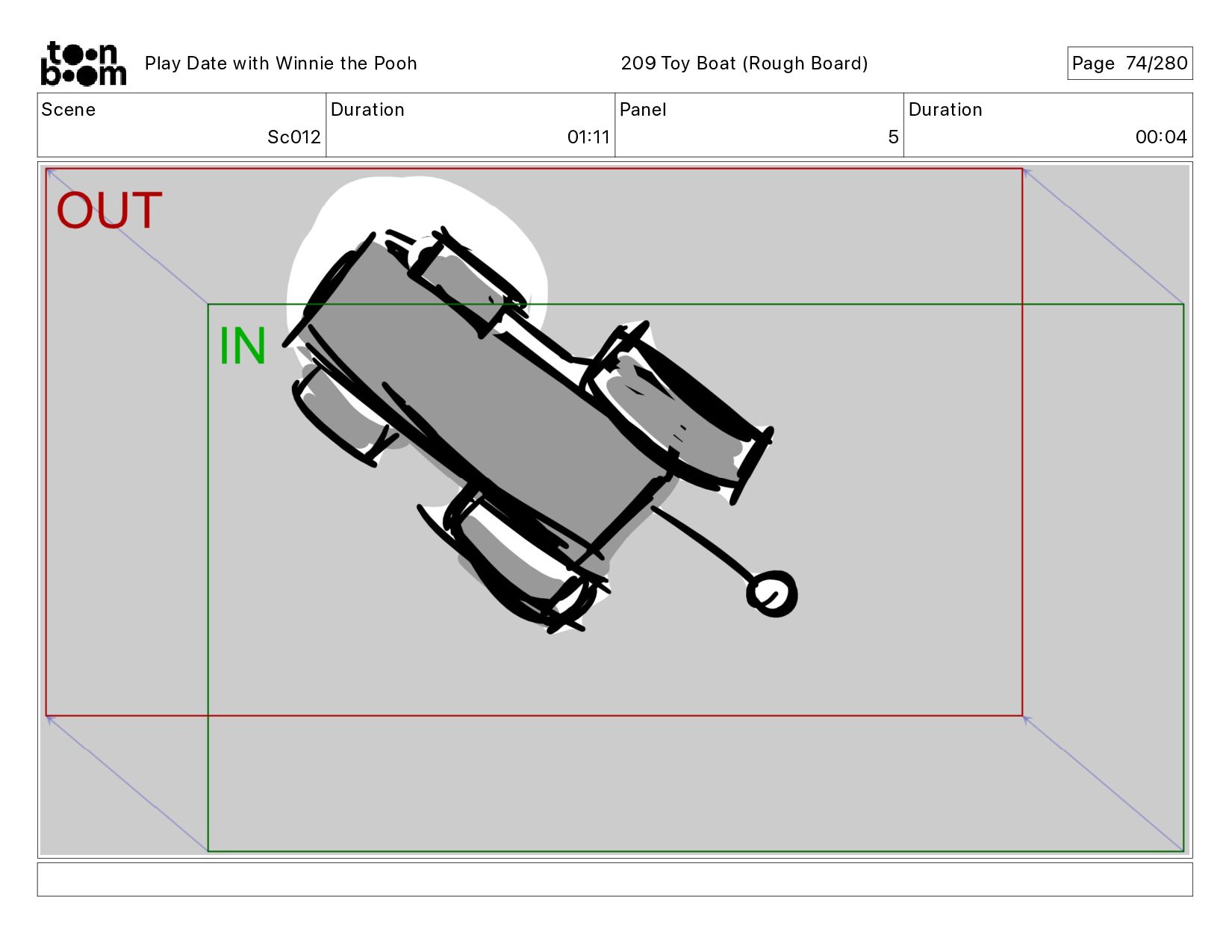Screen dimensions: 1232x952
Task: Select the '209 Toy Boat (Rough Board)' text
Action: [x=744, y=63]
